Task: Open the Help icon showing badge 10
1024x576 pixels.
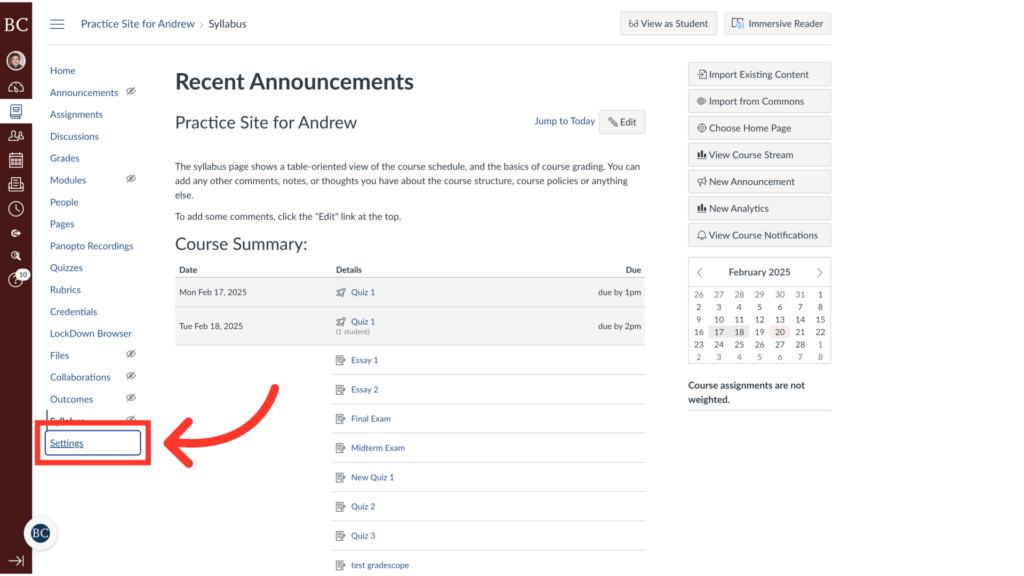Action: click(15, 278)
